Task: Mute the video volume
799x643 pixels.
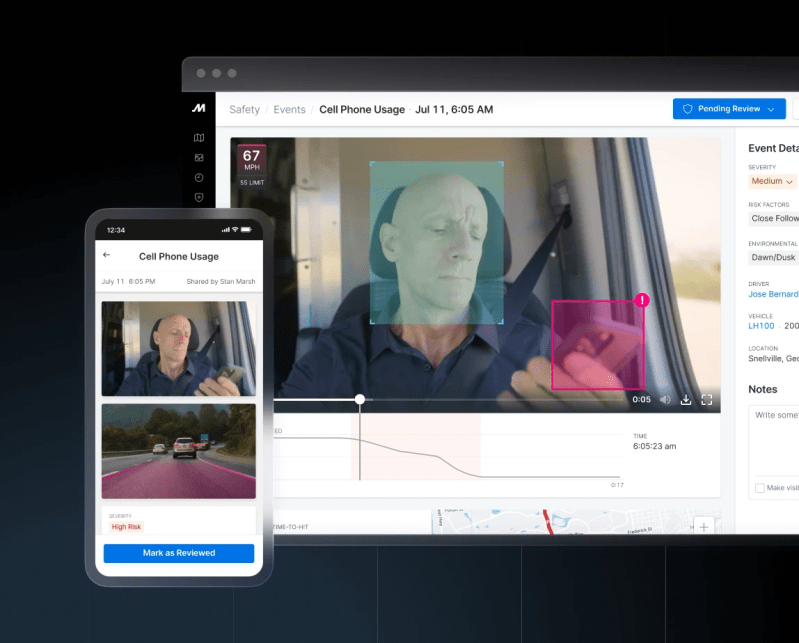Action: 665,399
